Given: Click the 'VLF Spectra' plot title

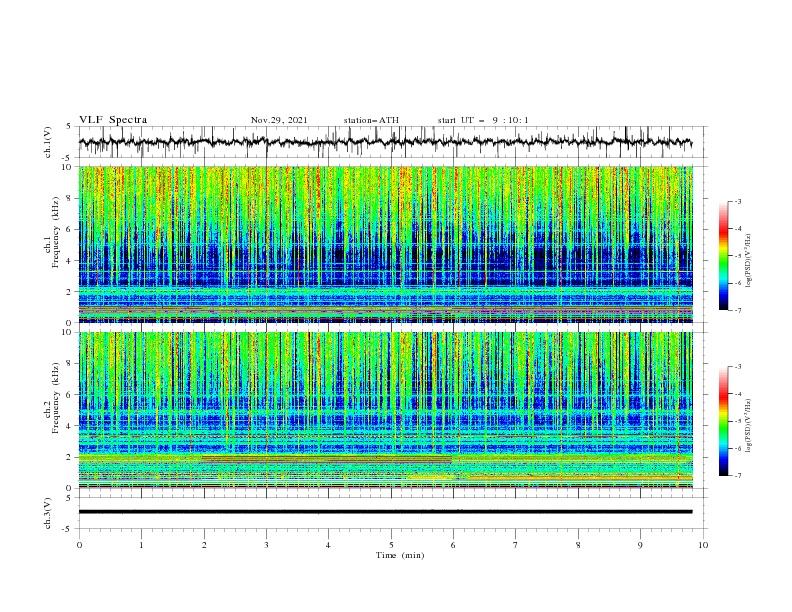Looking at the screenshot, I should (x=113, y=120).
